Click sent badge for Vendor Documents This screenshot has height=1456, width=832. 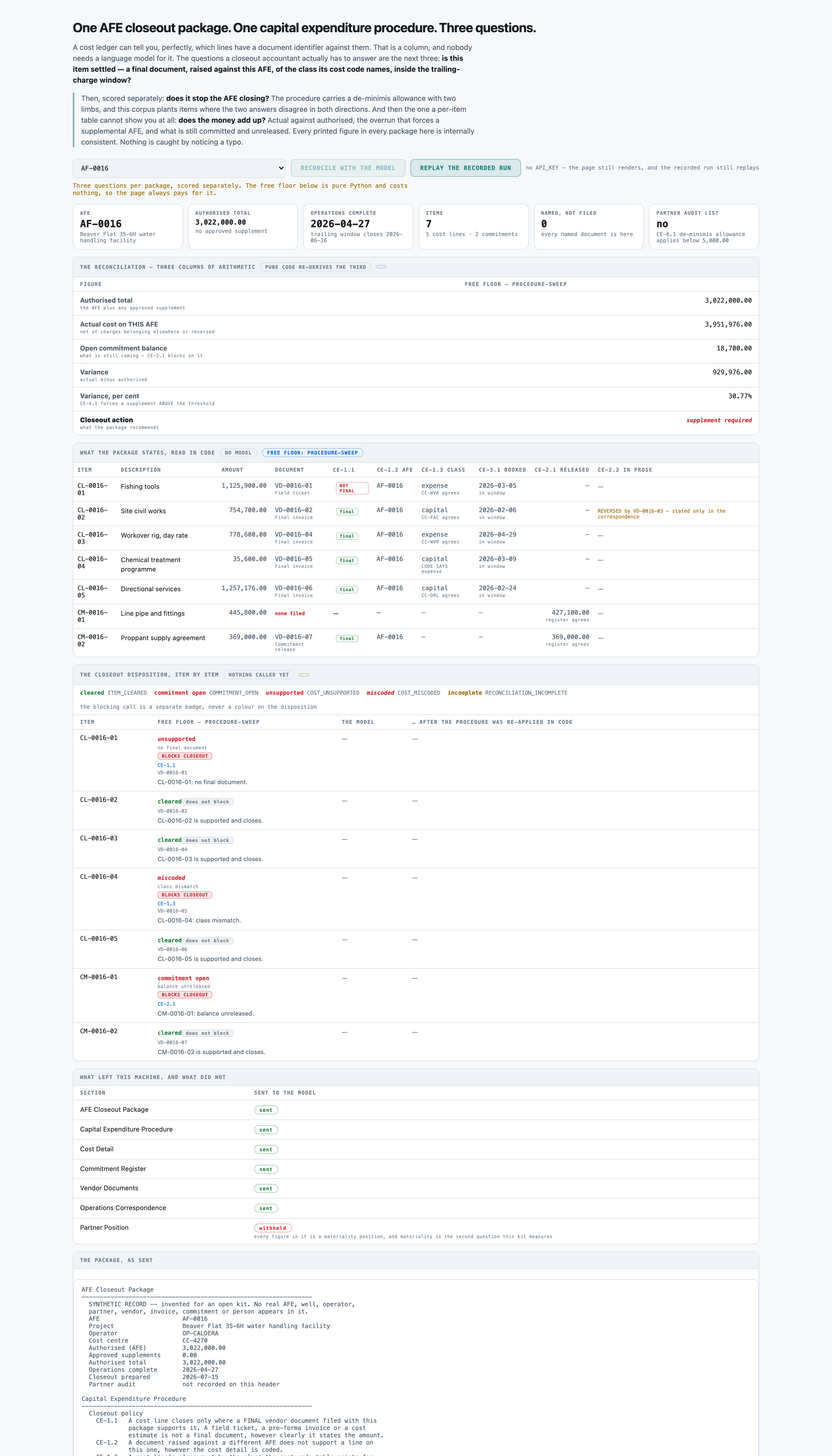[266, 1188]
